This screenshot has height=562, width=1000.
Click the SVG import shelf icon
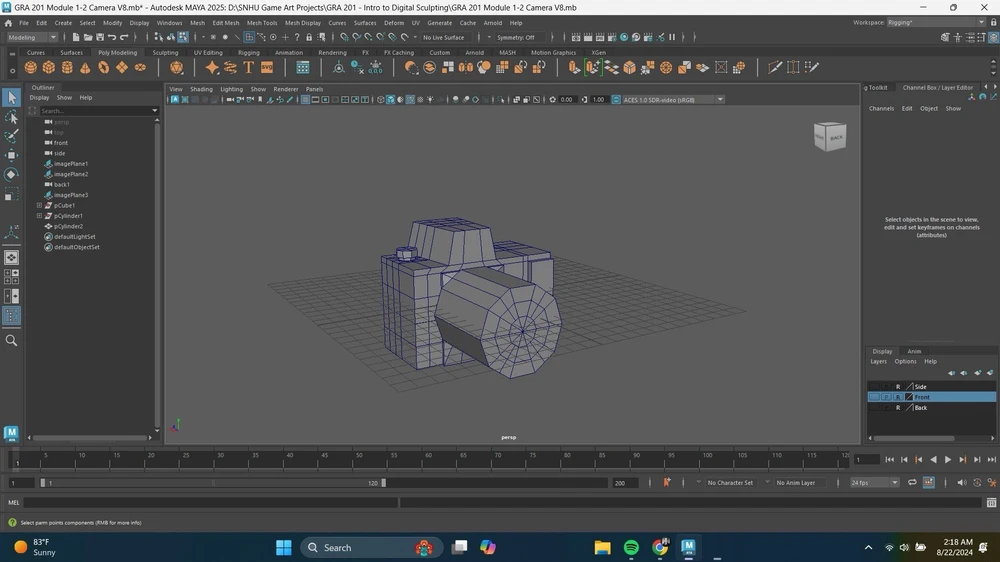point(267,68)
